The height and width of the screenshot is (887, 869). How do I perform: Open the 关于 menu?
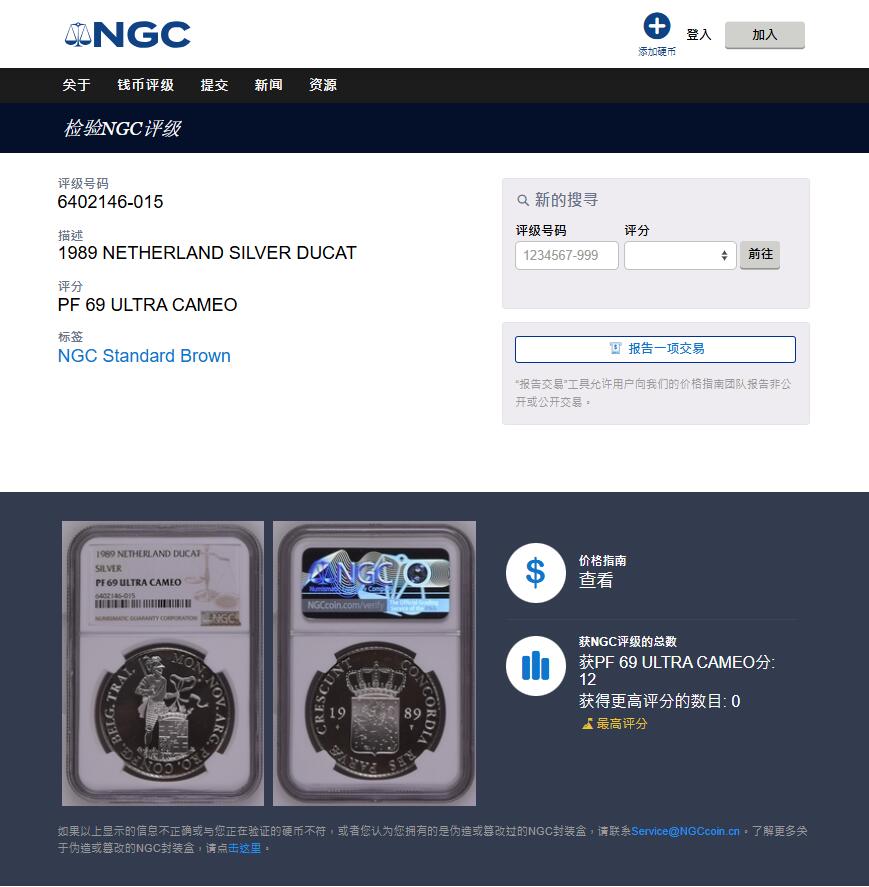(76, 85)
